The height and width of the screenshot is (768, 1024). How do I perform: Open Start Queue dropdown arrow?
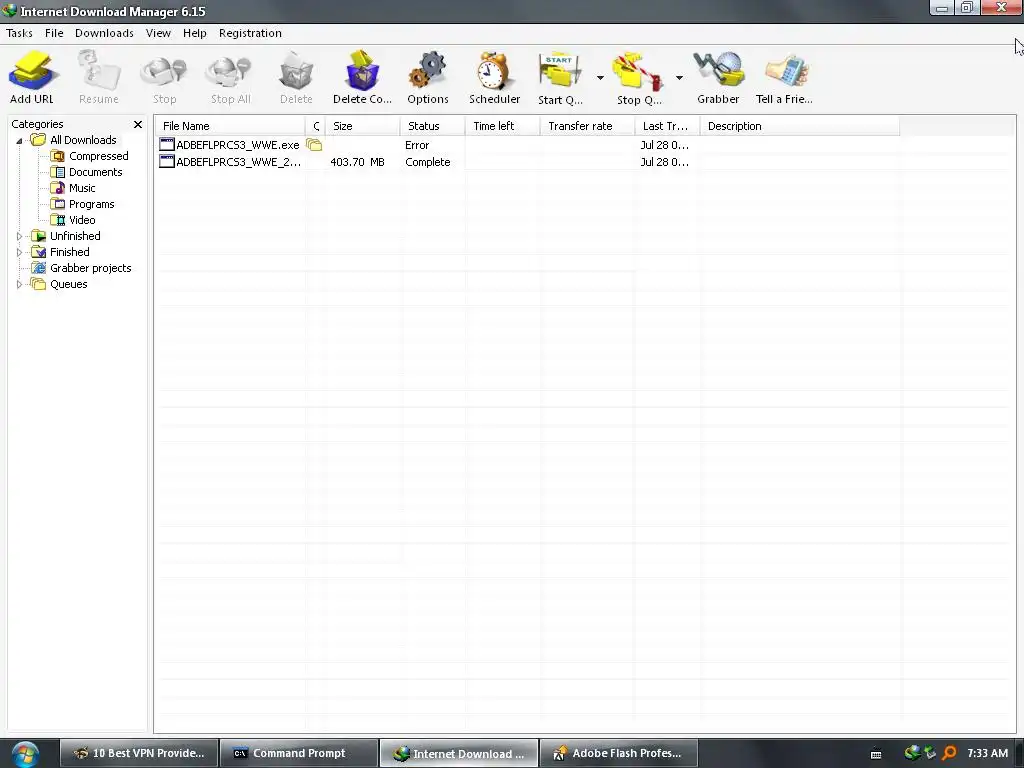pyautogui.click(x=600, y=78)
